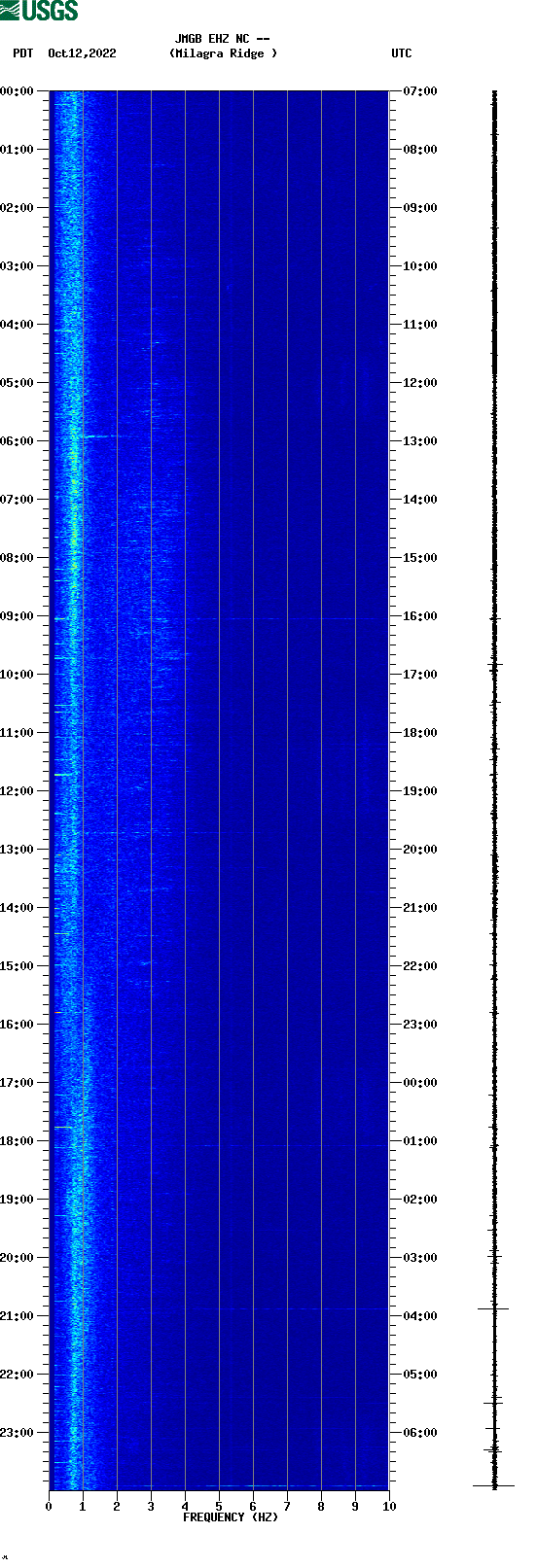
Task: Select the 23:00 PDT time label
Action: pyautogui.click(x=17, y=1433)
